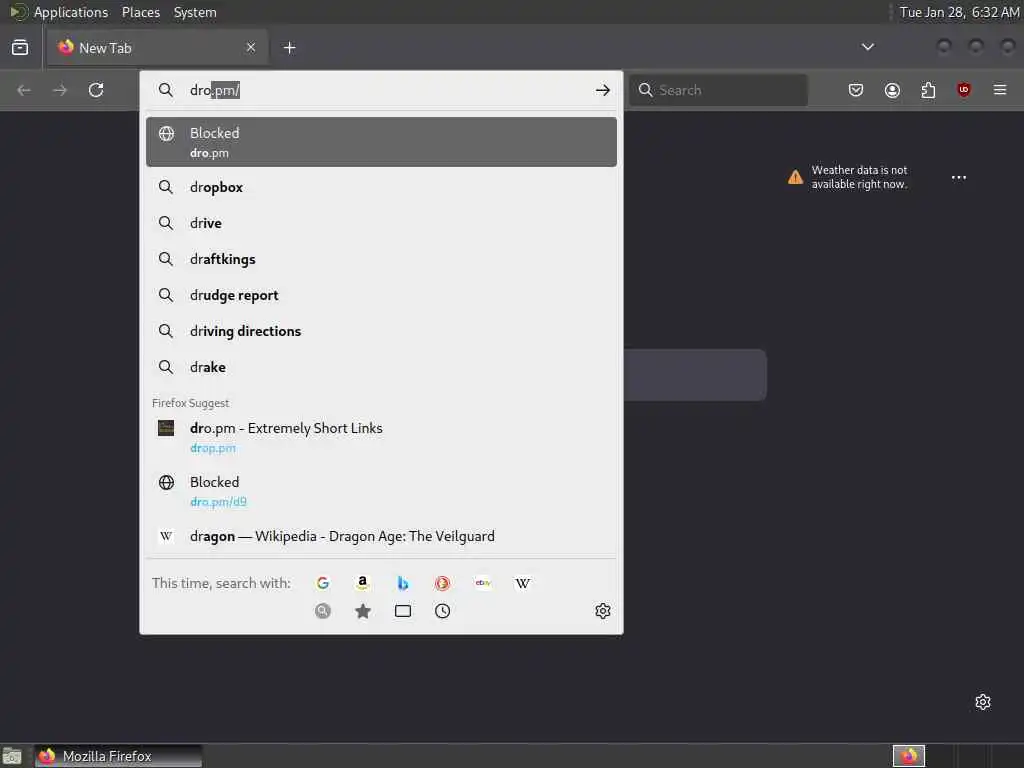Open the System menu
The height and width of the screenshot is (768, 1024).
click(195, 12)
